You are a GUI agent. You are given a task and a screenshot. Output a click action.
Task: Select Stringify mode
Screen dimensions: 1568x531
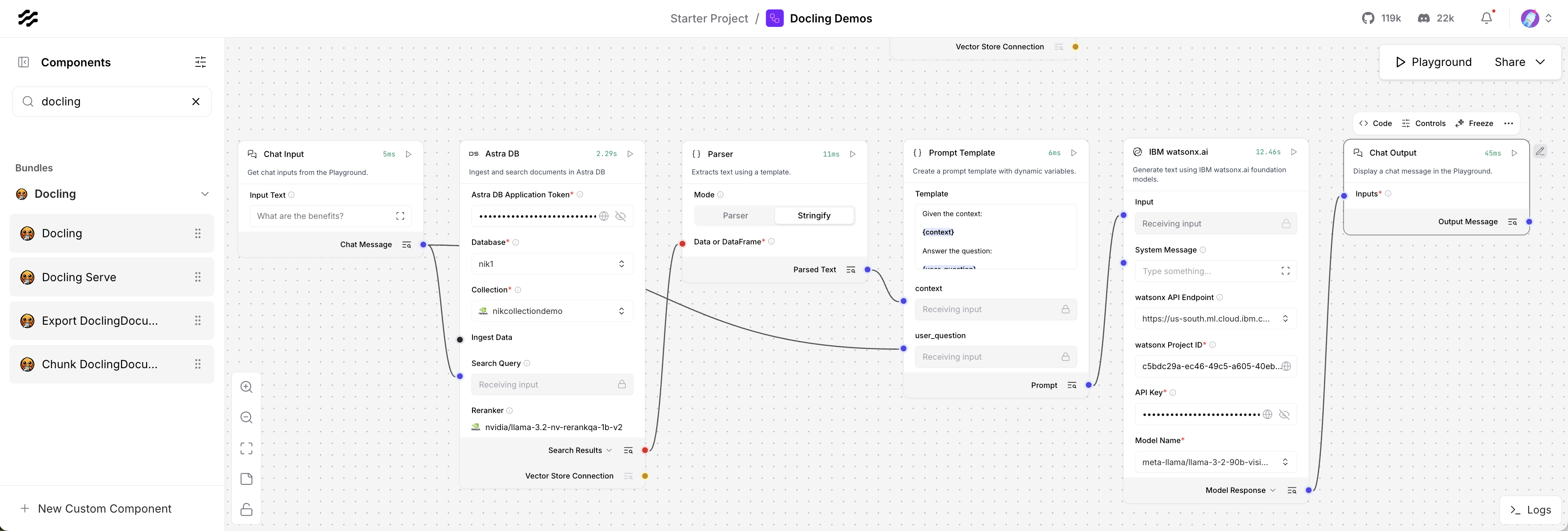tap(814, 216)
